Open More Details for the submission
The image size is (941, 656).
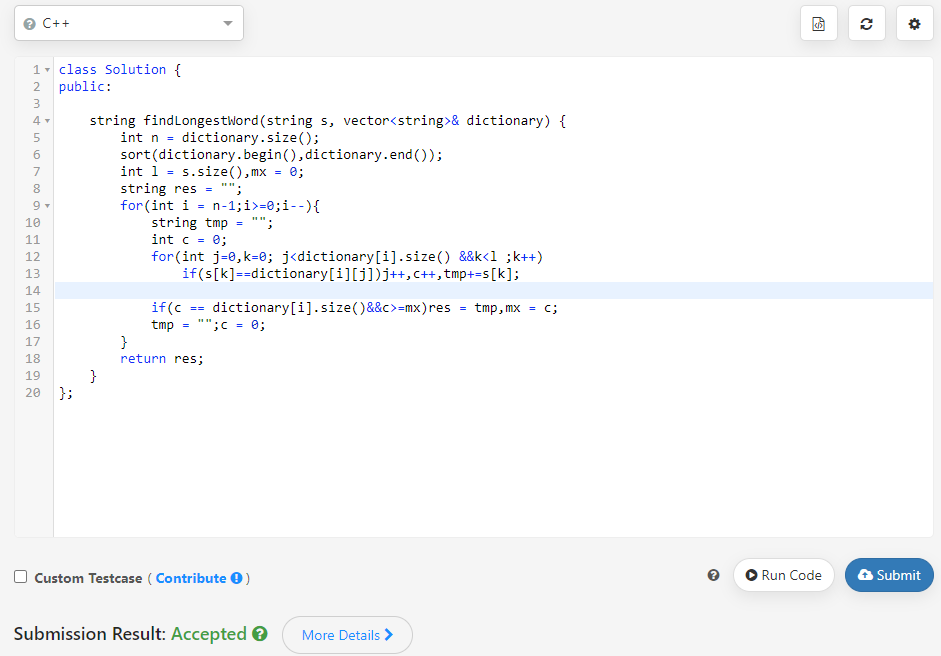[x=347, y=635]
